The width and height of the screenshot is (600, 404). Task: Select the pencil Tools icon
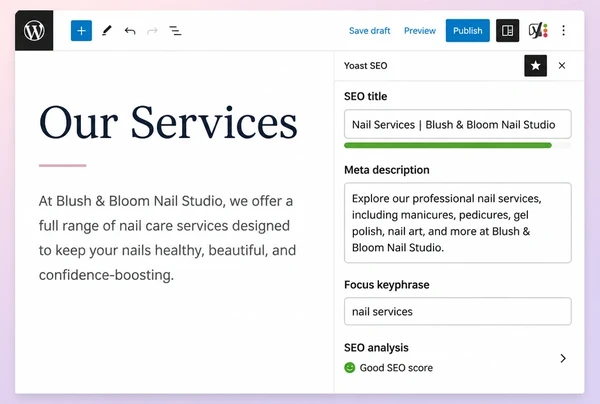click(x=107, y=31)
